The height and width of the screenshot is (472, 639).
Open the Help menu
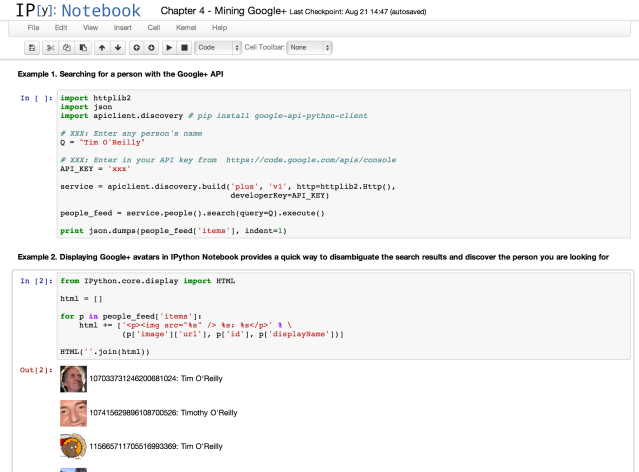(x=219, y=28)
